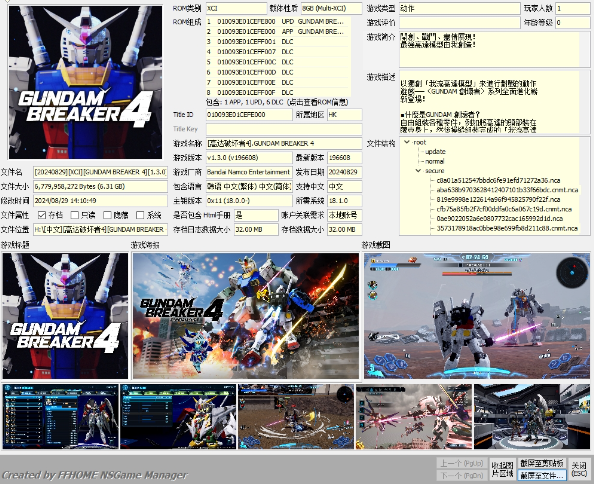Select the 0ae90220...nca file entry
Screen dimensions: 594x484
[x=499, y=218]
